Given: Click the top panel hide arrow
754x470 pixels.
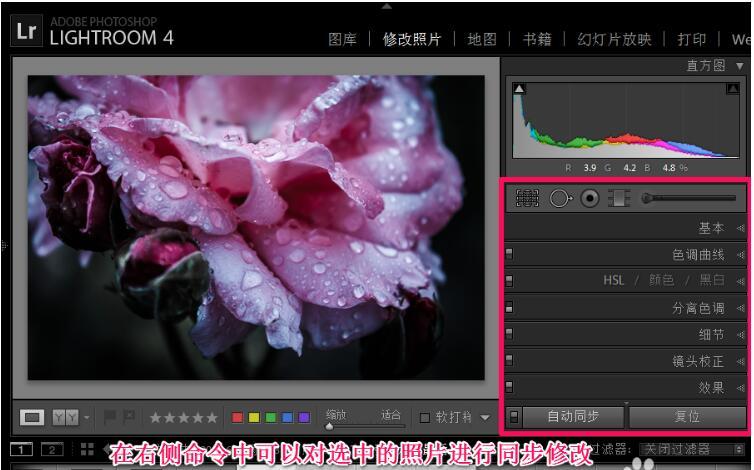Looking at the screenshot, I should tap(387, 6).
